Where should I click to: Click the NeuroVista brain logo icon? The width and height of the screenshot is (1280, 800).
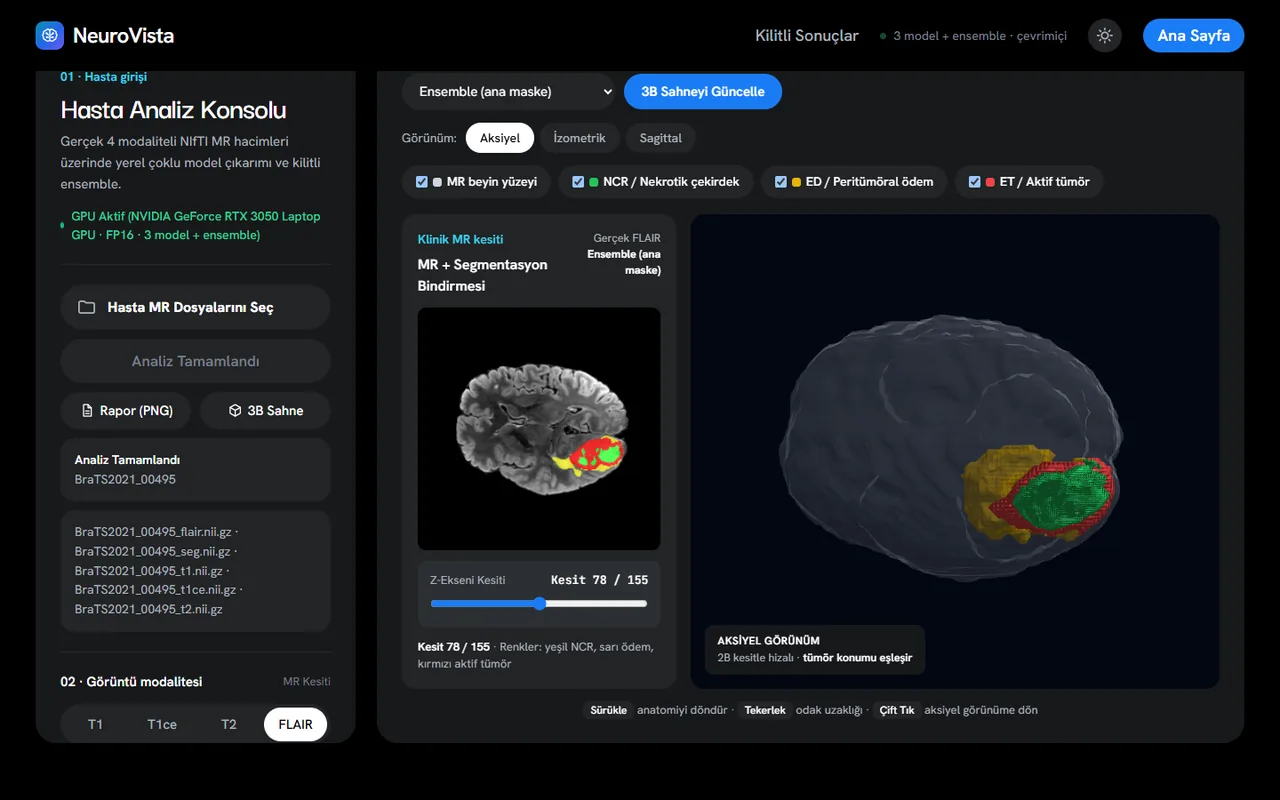pyautogui.click(x=50, y=36)
